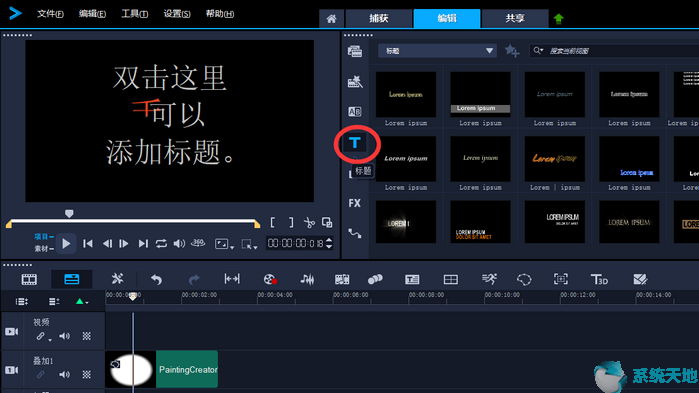Click the preview scrubber handle
The image size is (699, 393).
point(69,214)
